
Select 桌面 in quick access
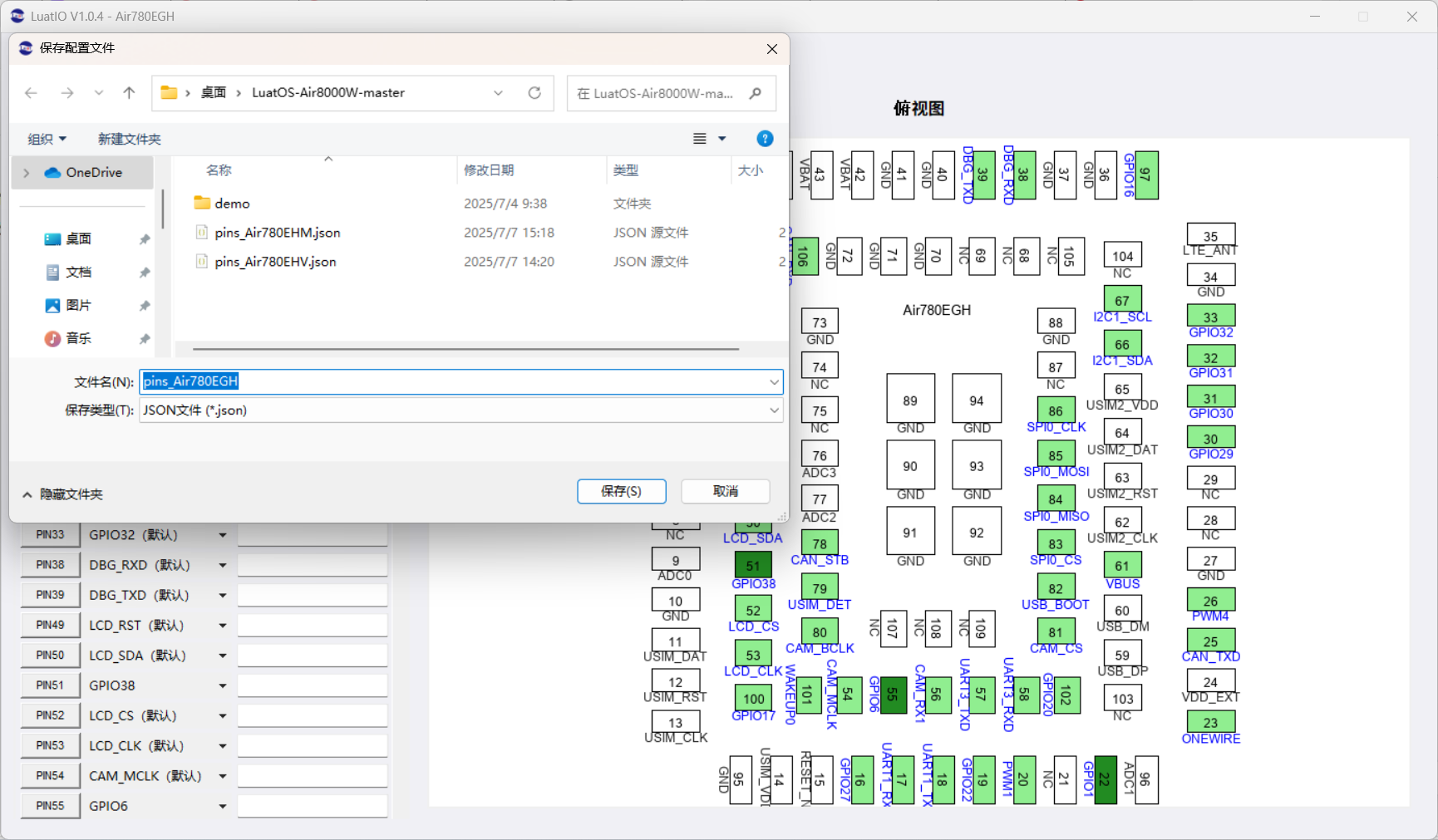click(x=78, y=239)
